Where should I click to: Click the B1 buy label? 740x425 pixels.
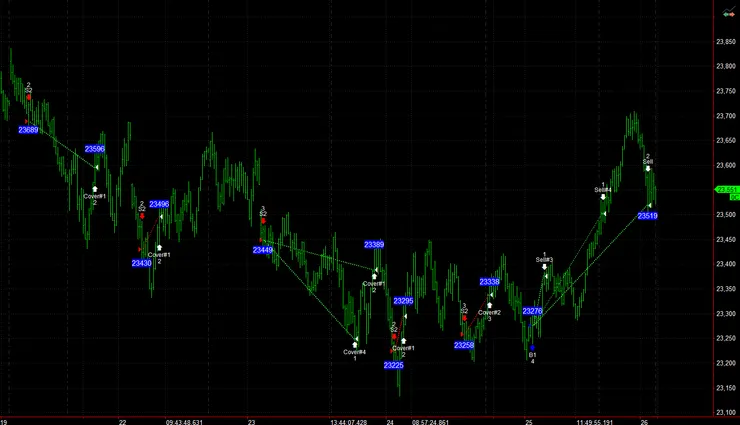(532, 355)
